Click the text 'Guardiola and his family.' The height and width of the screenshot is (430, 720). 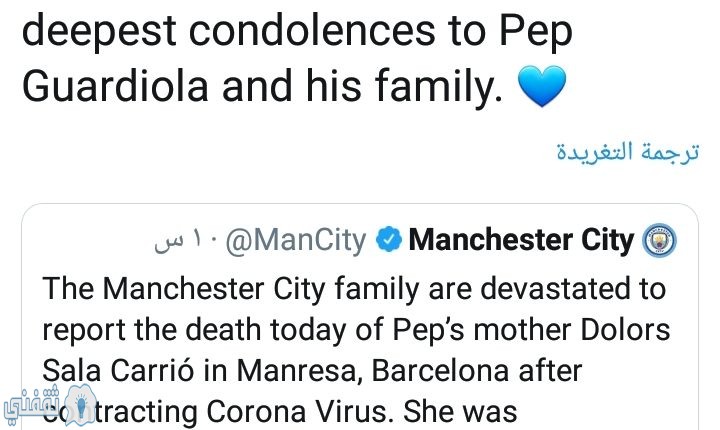click(263, 86)
